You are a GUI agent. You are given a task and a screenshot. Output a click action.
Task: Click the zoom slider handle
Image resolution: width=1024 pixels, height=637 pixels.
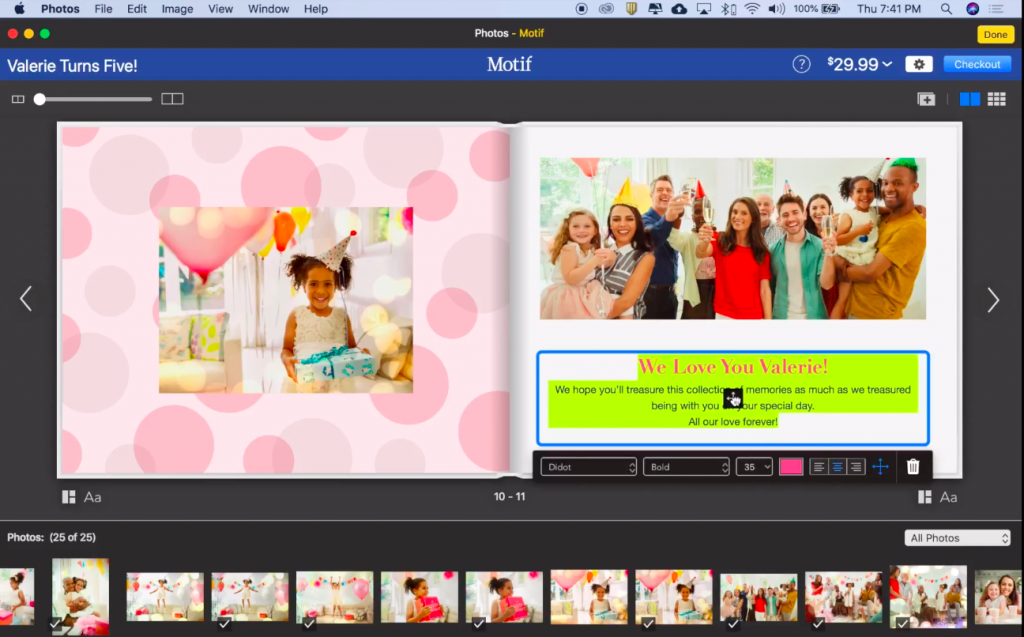coord(40,99)
